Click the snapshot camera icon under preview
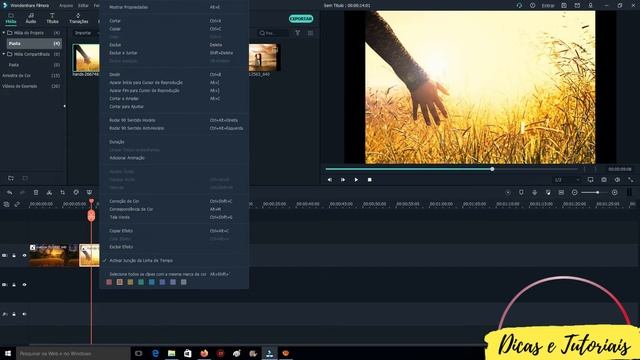Viewport: 640px width, 360px height. point(604,180)
